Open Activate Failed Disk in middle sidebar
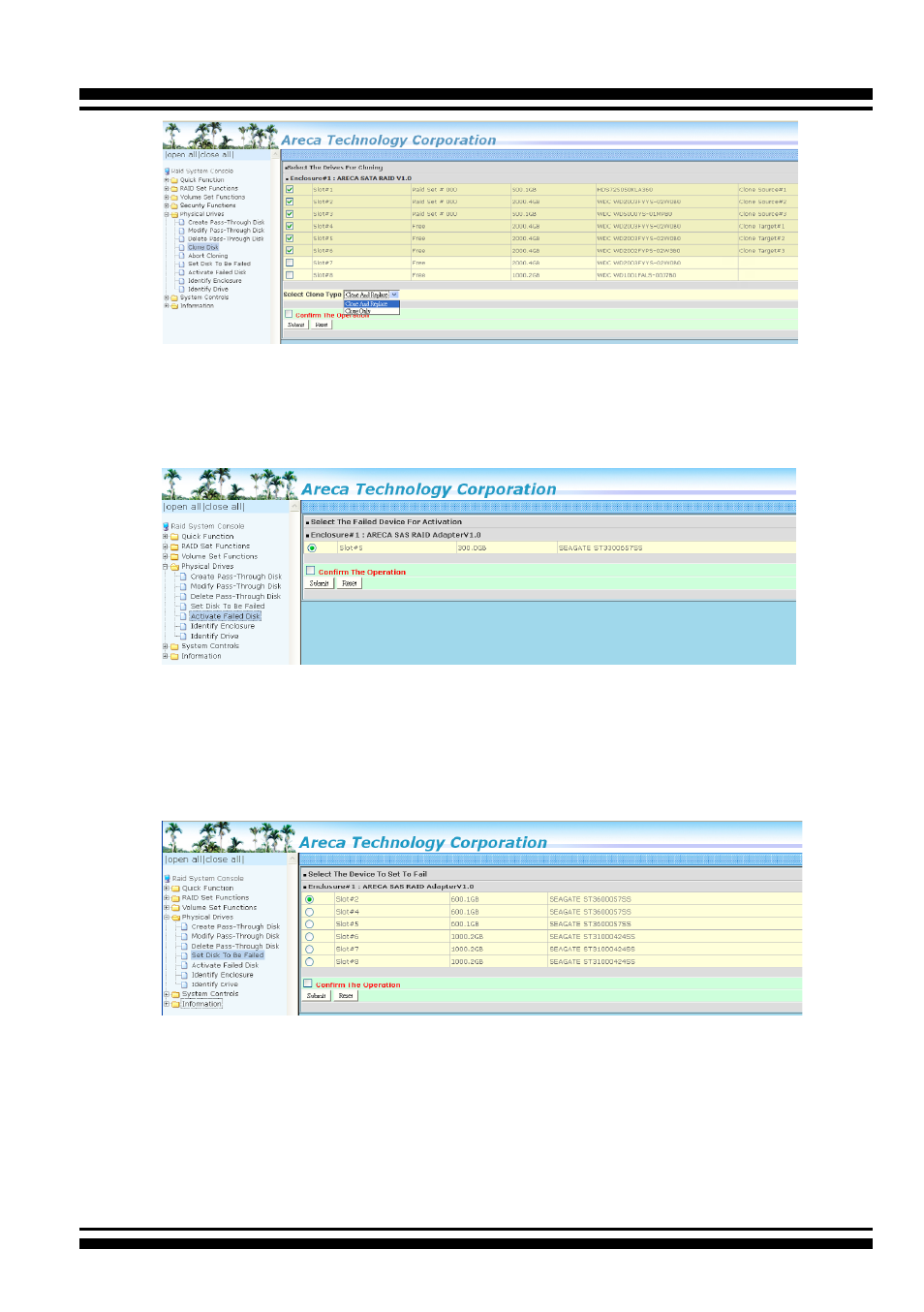Viewport: 924px width, 1312px height. click(x=226, y=616)
